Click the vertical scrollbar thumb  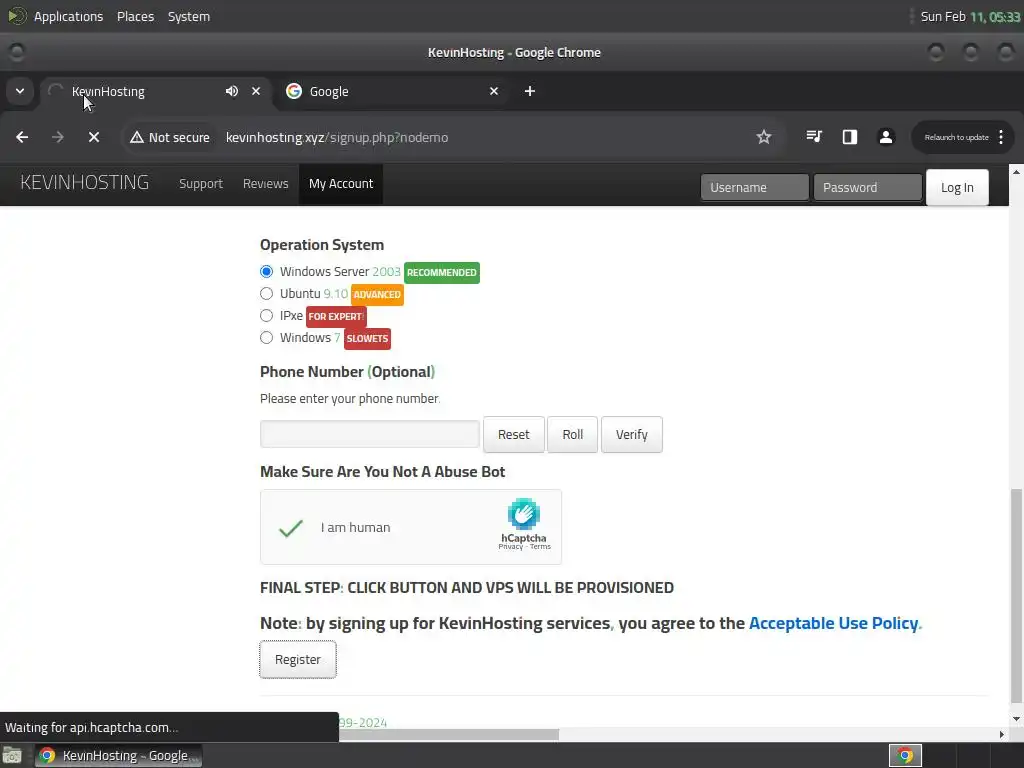(1016, 596)
